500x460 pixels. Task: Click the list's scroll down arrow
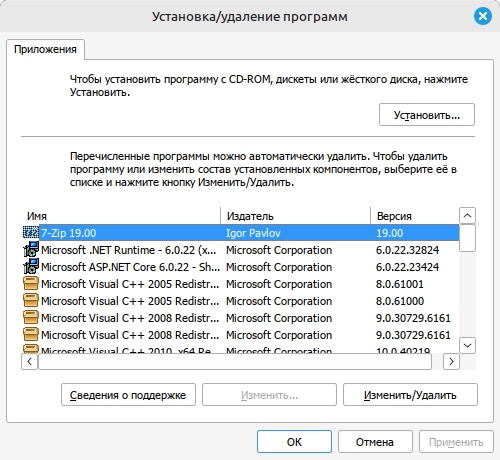(467, 345)
